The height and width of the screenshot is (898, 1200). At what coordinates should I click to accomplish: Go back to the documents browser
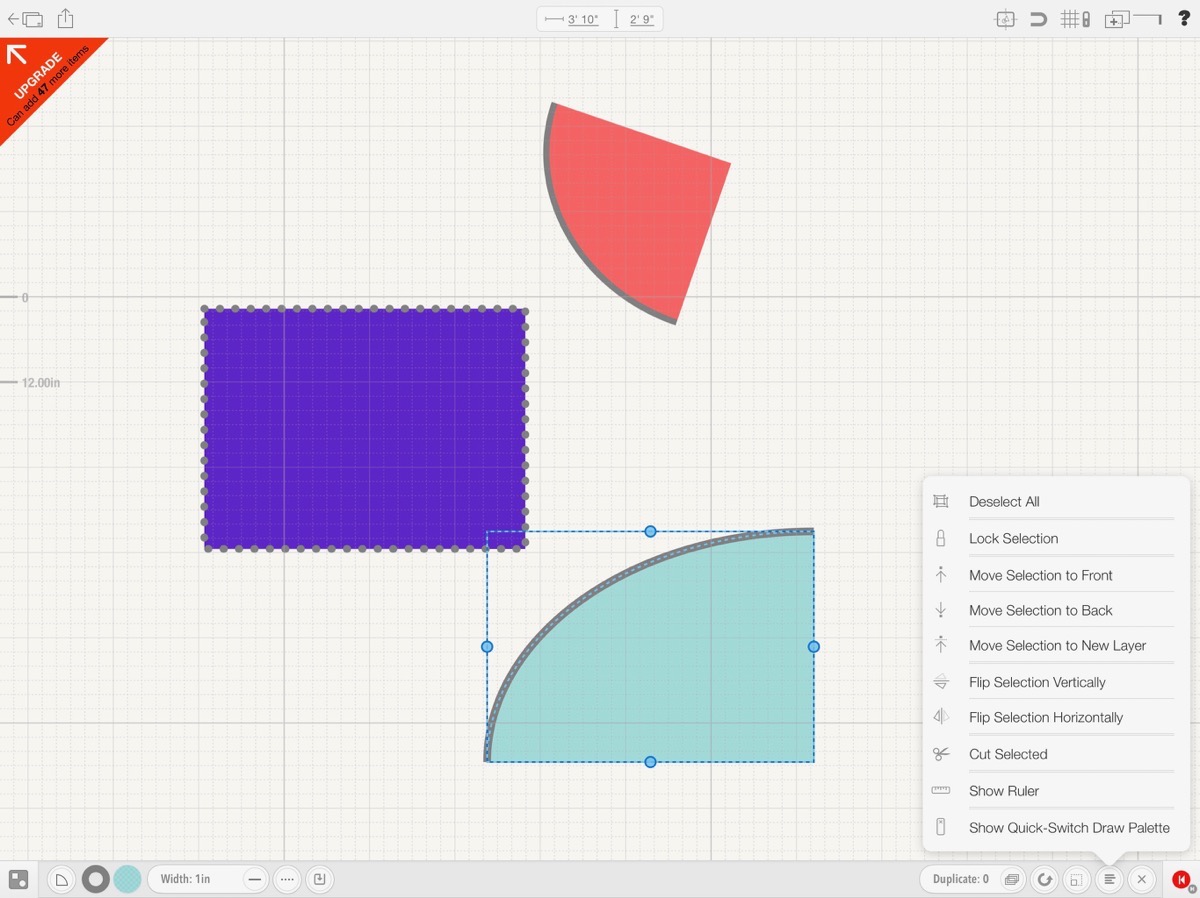point(25,19)
